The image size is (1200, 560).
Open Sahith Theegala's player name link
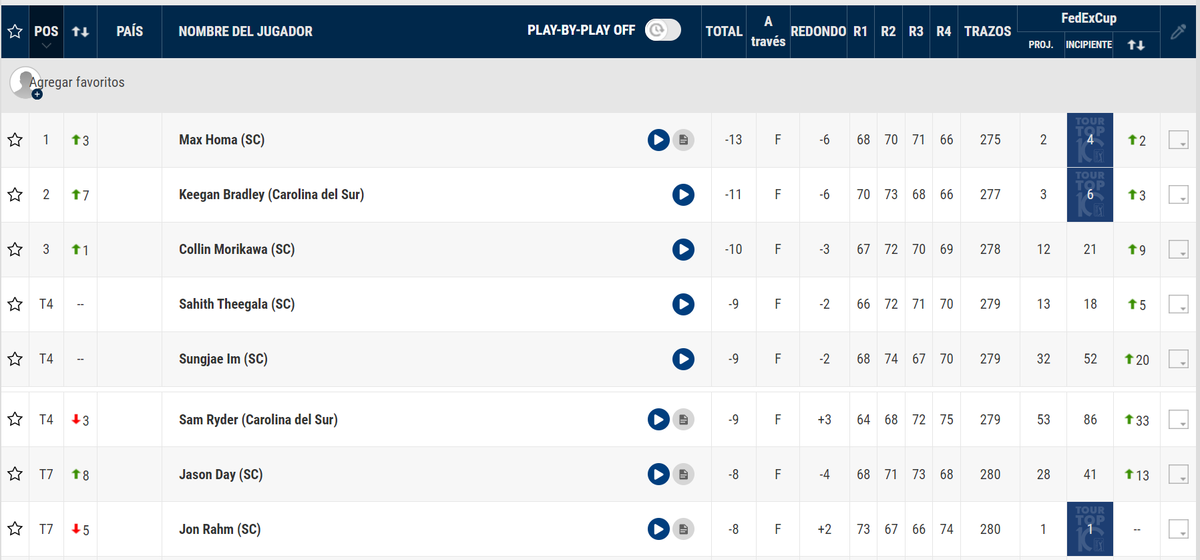pos(237,304)
